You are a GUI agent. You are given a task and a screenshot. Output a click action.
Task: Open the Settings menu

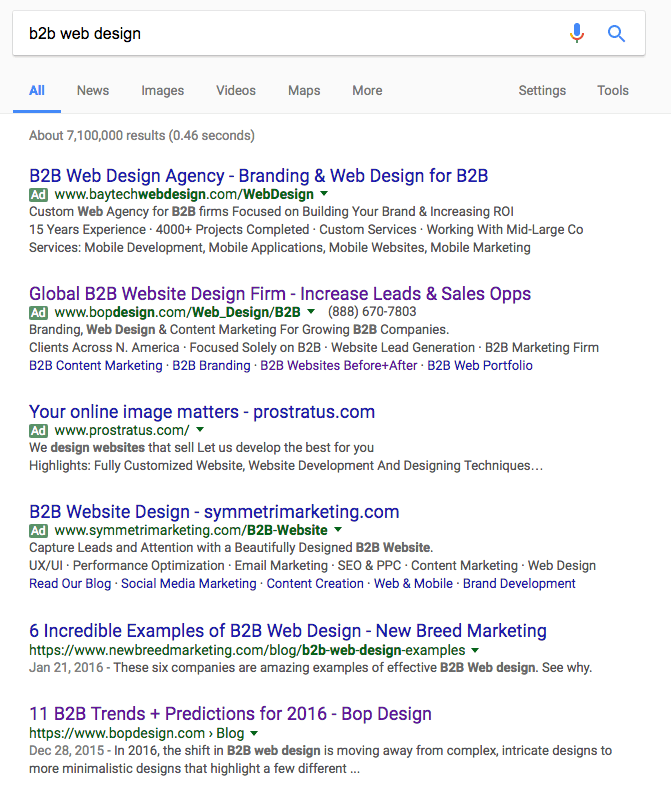542,90
